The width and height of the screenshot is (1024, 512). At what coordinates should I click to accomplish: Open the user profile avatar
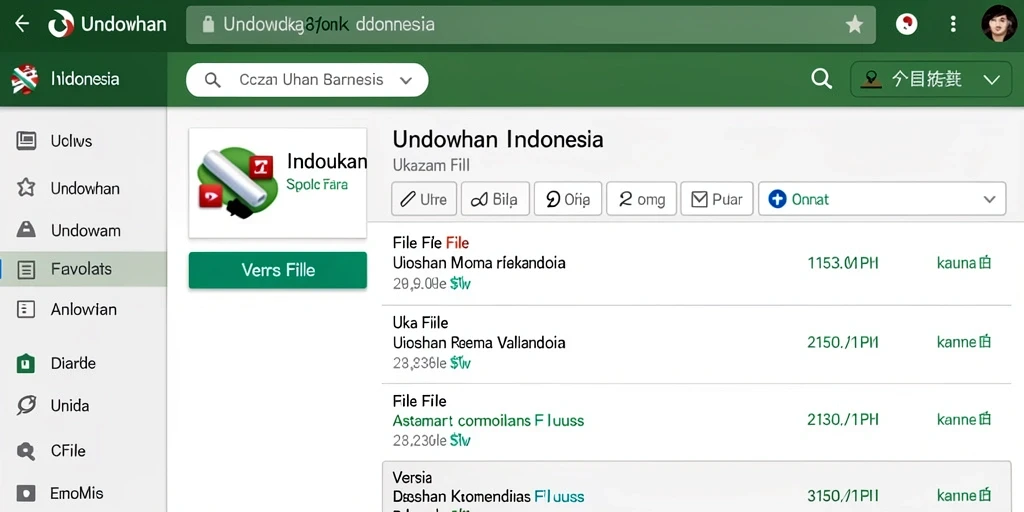pos(999,24)
